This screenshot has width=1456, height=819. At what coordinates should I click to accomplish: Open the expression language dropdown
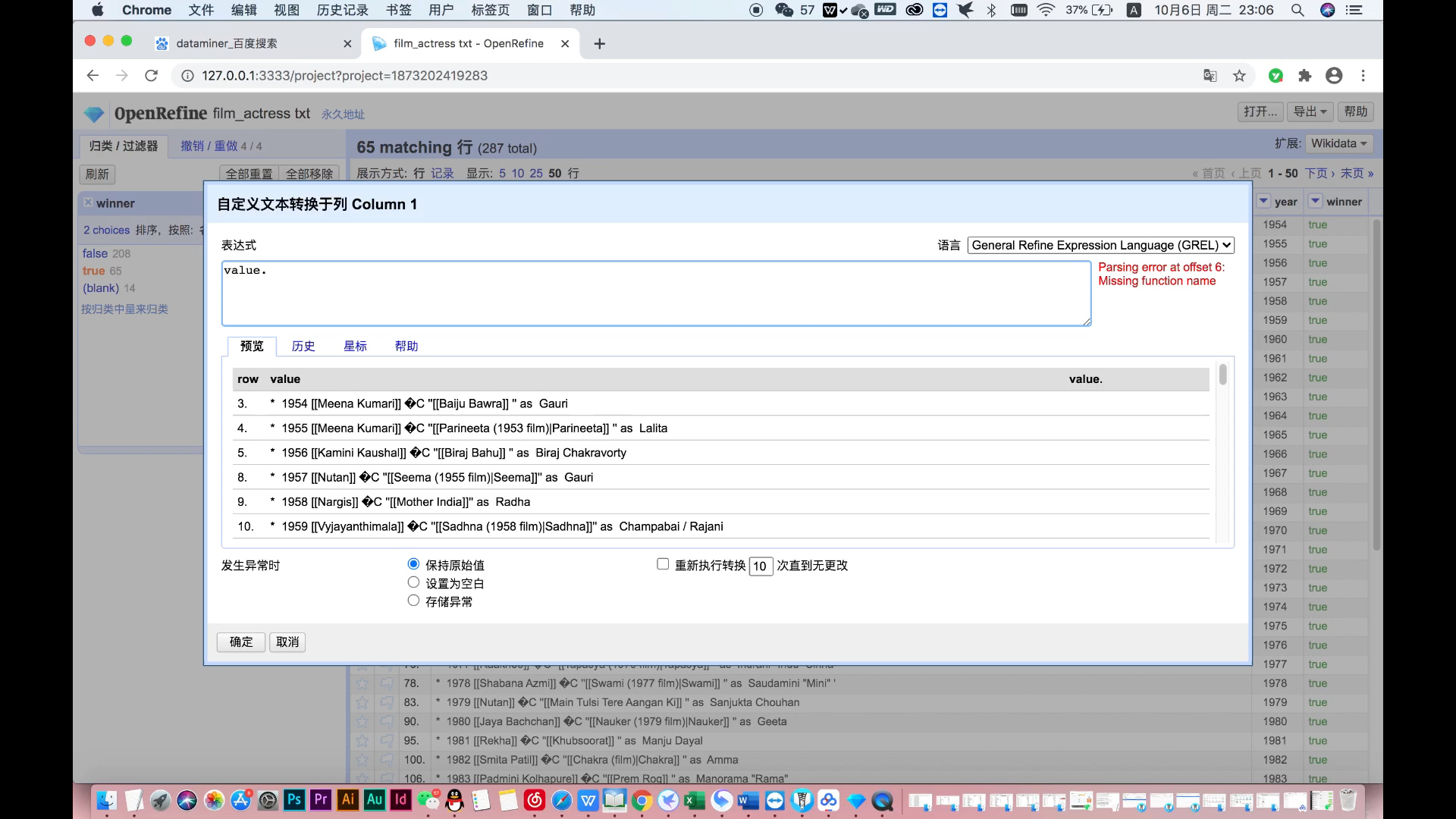(x=1100, y=245)
